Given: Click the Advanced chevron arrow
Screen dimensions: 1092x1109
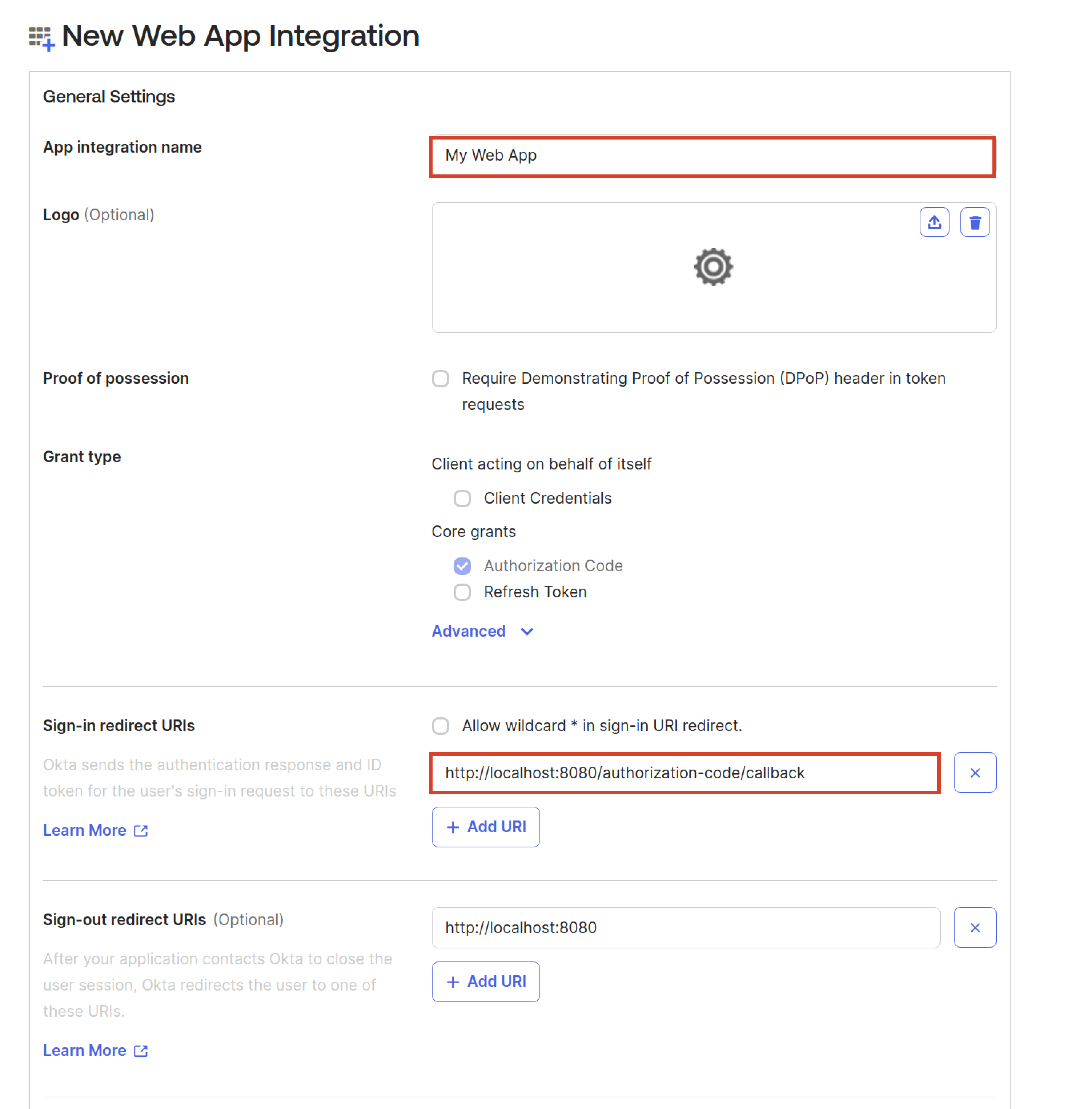Looking at the screenshot, I should pos(527,631).
